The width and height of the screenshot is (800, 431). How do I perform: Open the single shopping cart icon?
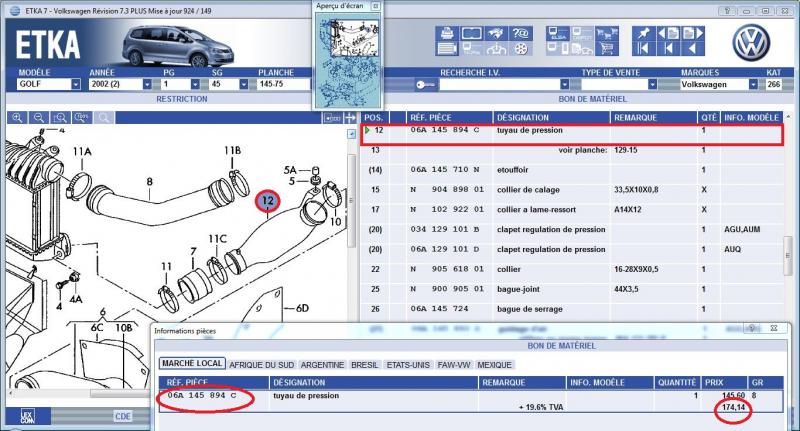click(606, 49)
